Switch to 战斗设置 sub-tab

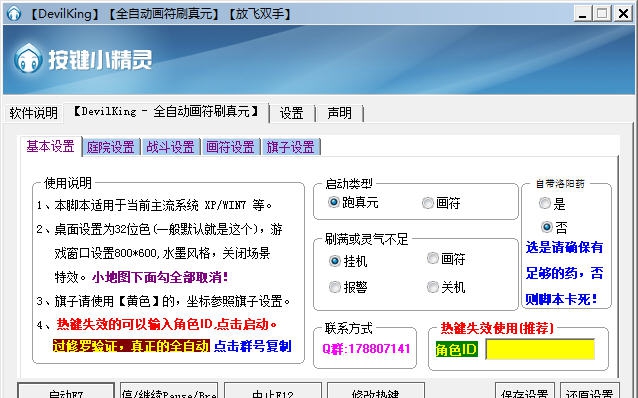coord(170,147)
